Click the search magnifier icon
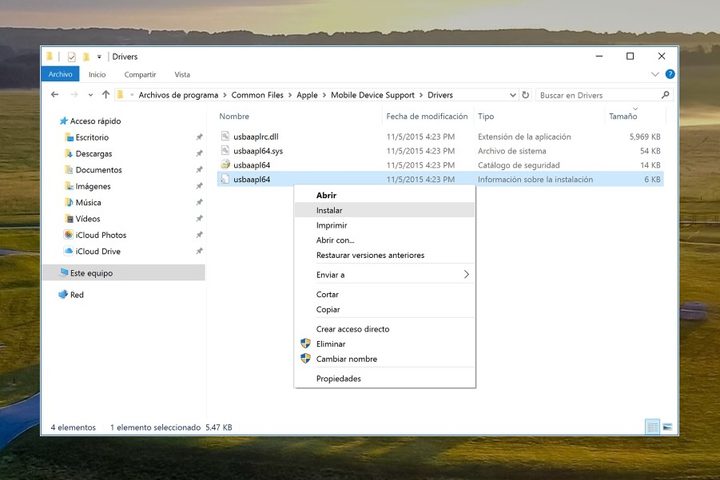Viewport: 720px width, 480px height. pos(665,95)
